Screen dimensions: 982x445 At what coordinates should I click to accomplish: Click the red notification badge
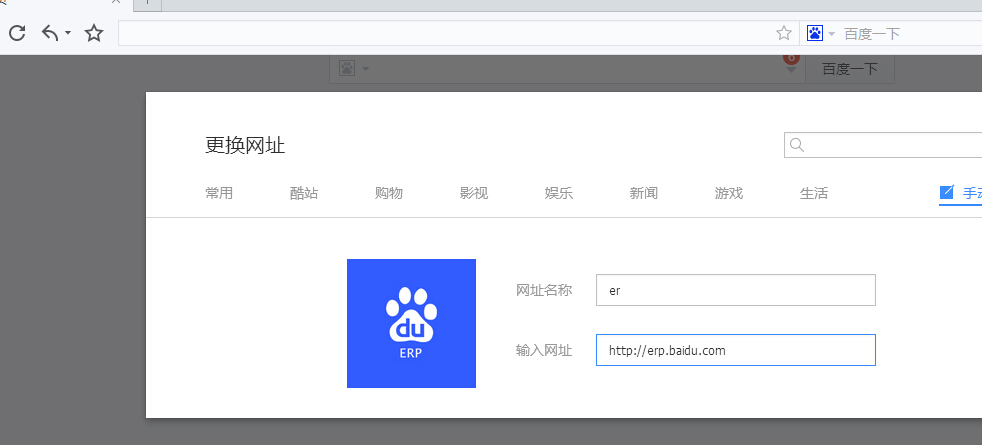point(791,58)
